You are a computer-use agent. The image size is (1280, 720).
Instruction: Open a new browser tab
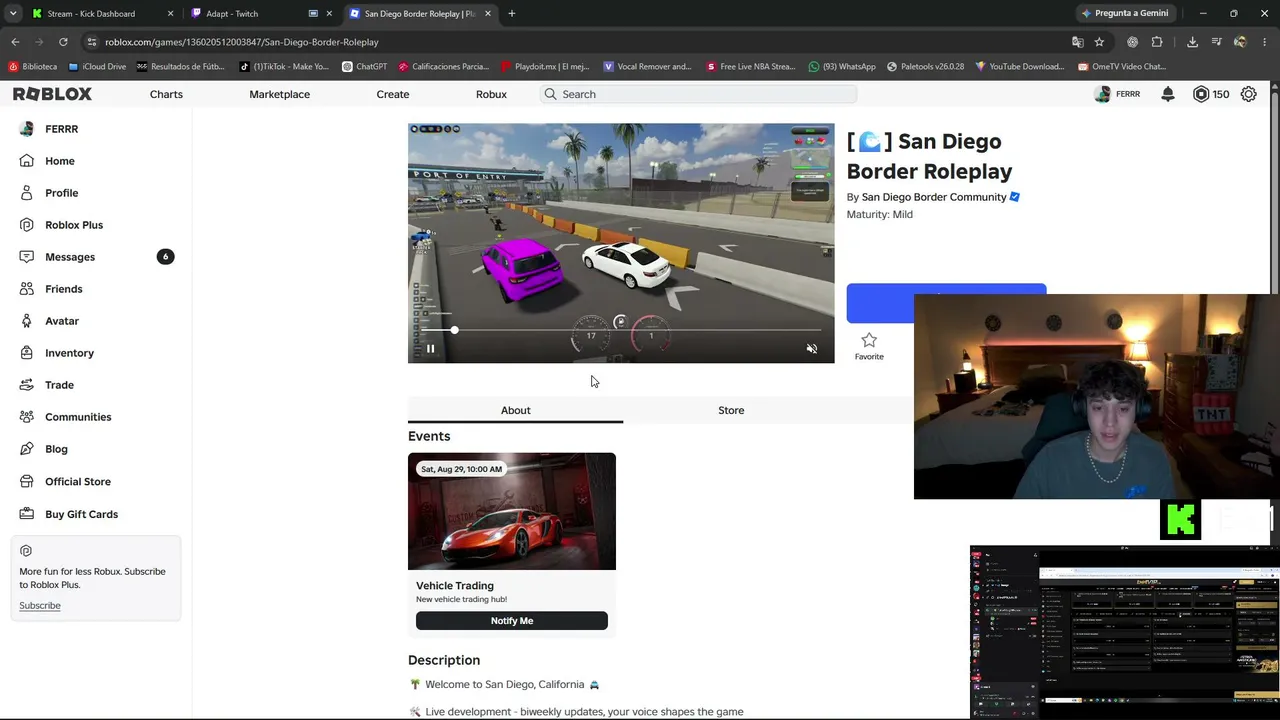511,14
